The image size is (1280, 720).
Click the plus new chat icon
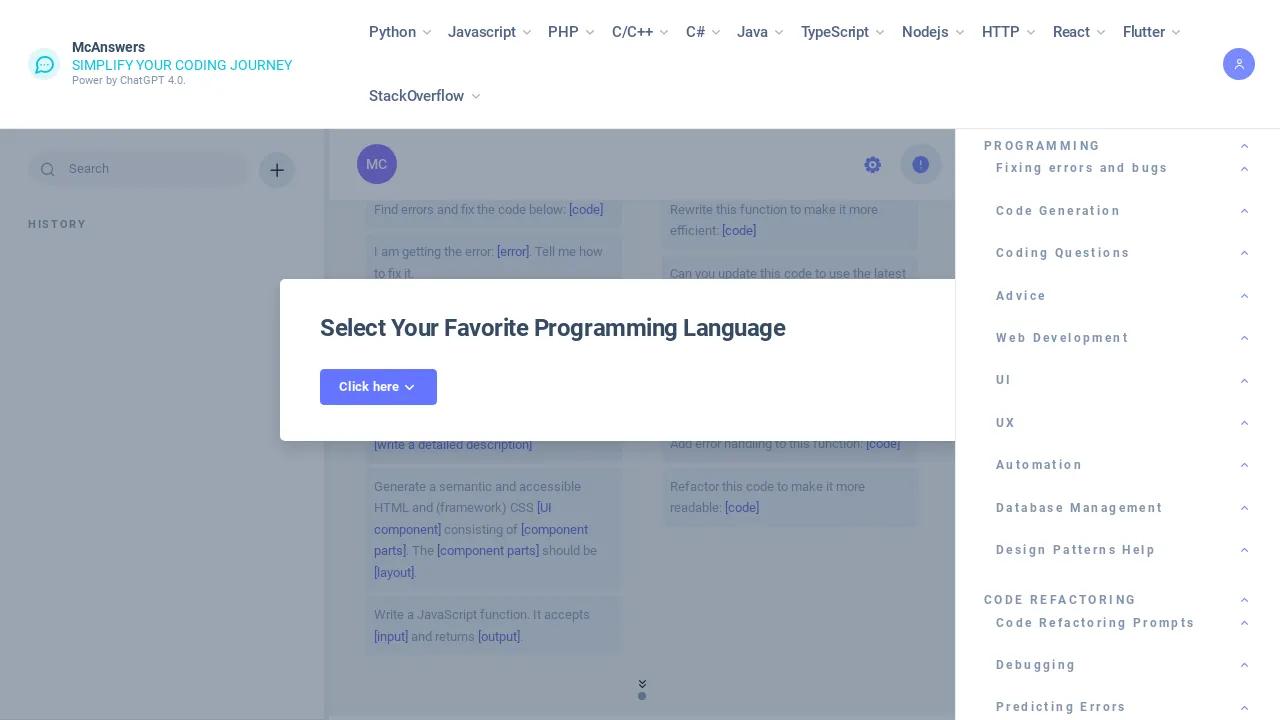coord(277,170)
